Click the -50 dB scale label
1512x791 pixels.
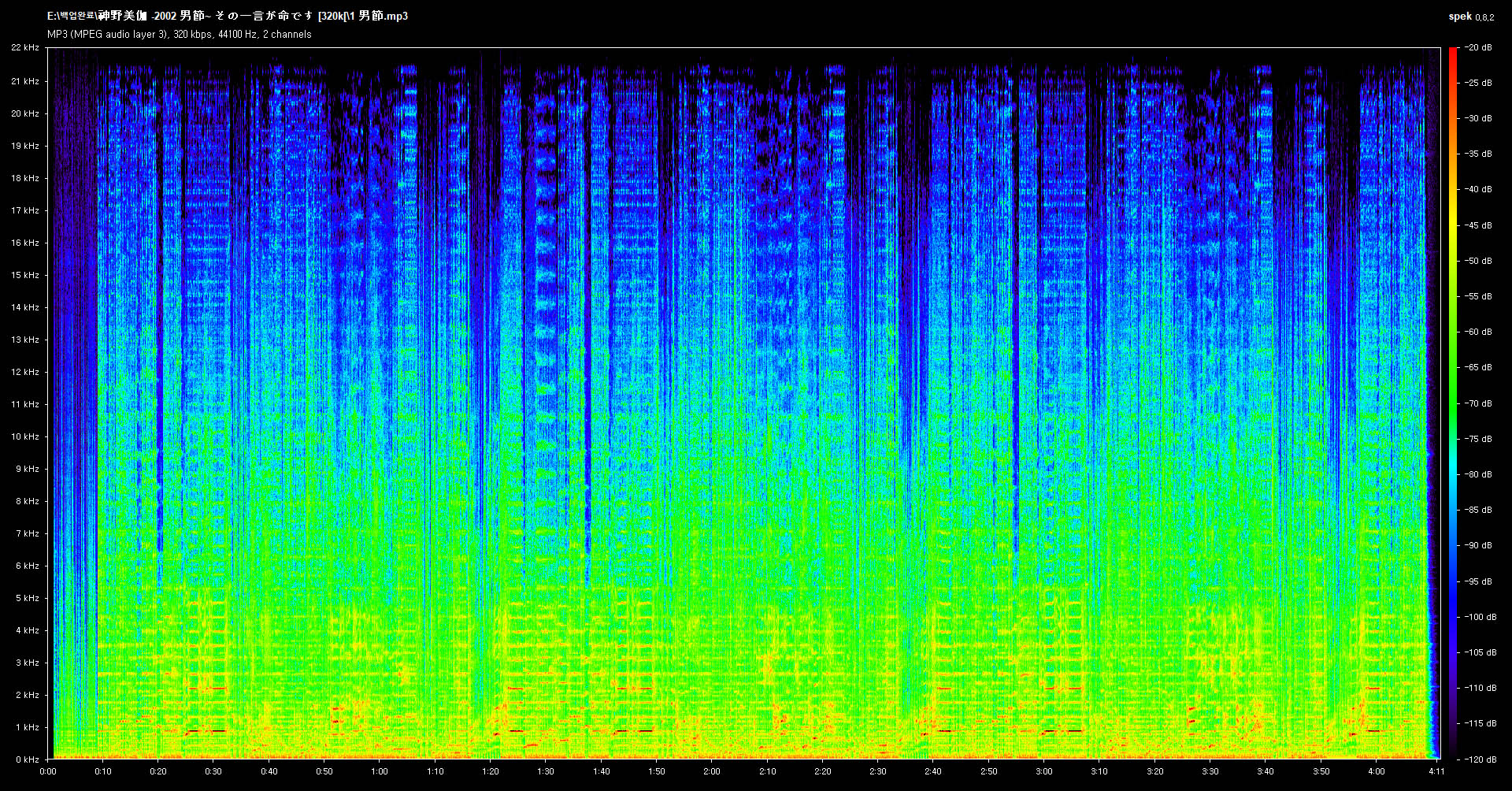pyautogui.click(x=1478, y=261)
